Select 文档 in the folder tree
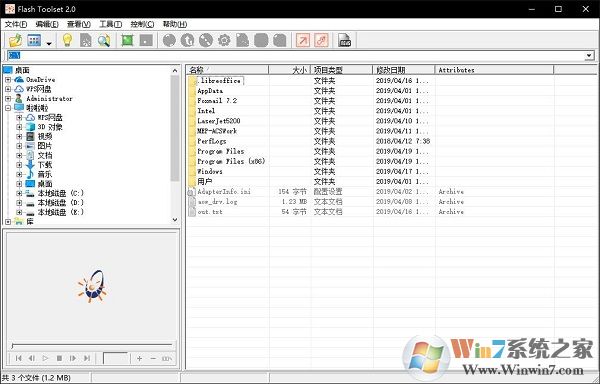This screenshot has width=600, height=384. coord(44,155)
